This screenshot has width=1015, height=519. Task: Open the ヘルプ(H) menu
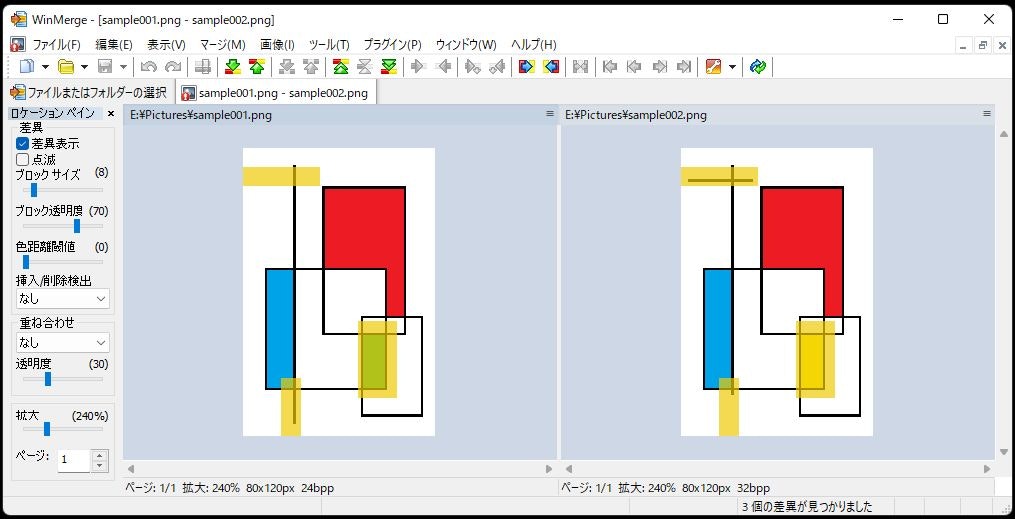533,45
